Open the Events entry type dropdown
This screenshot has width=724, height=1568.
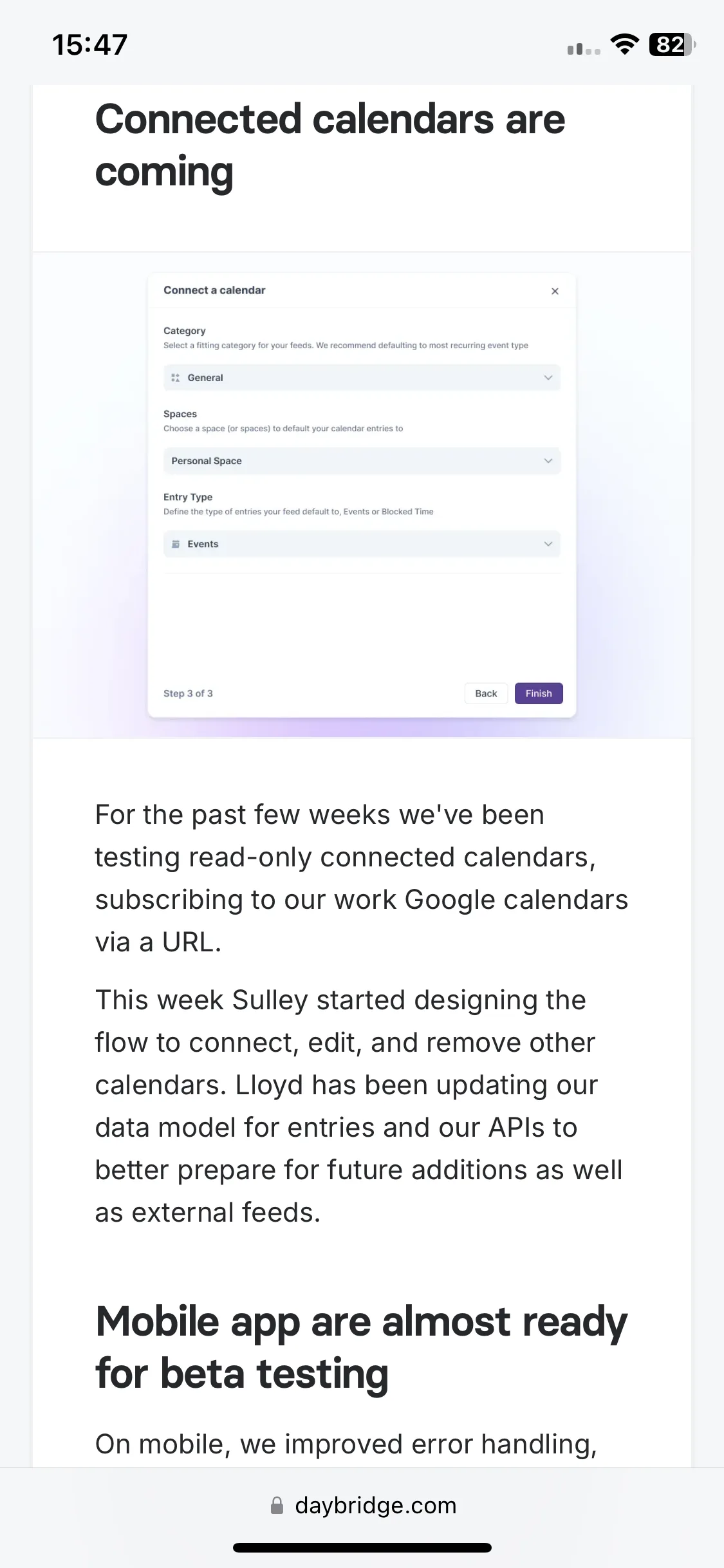click(362, 544)
